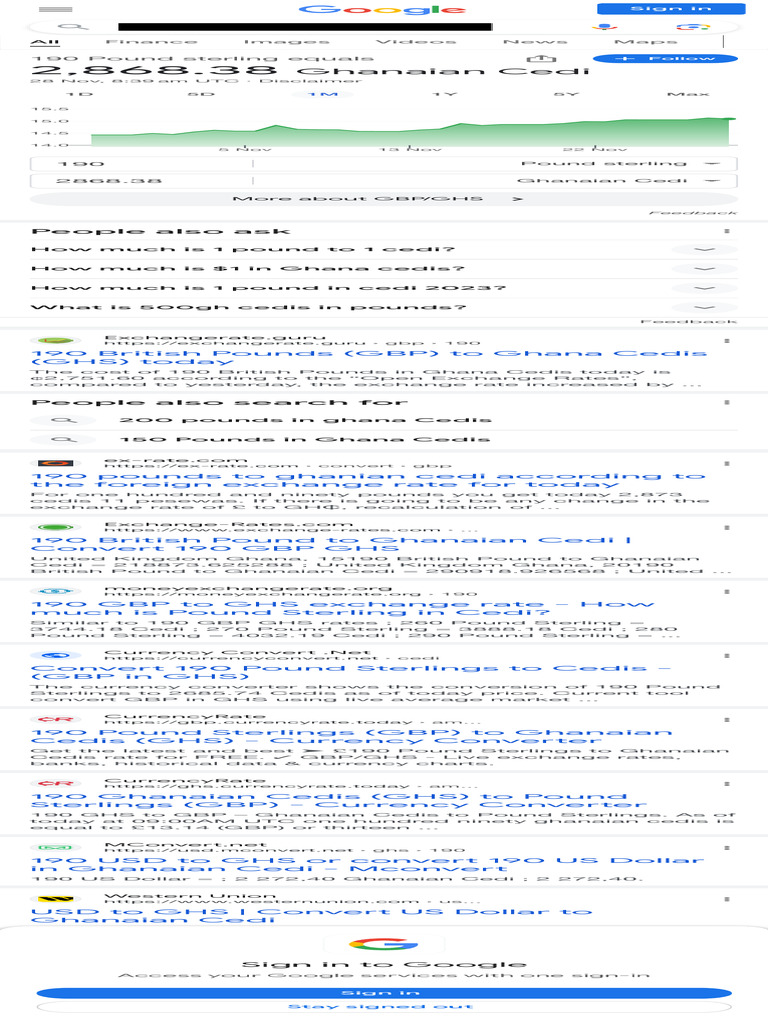
Task: Open '190 Pound Sterlings (GBP) to Ghanaian Cedis' CurrencyRate result
Action: coord(351,736)
